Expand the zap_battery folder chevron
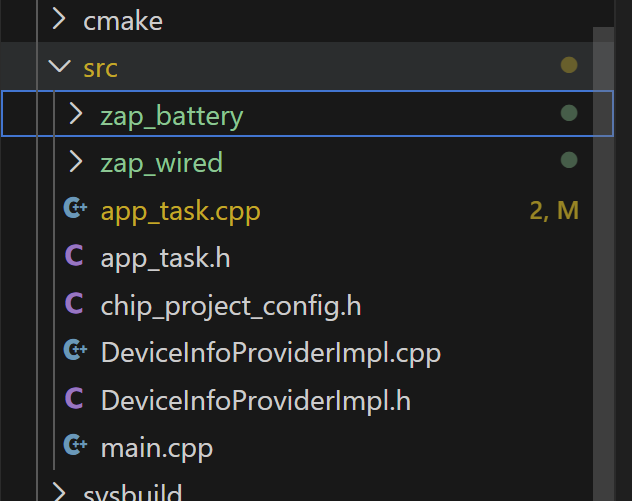Image resolution: width=632 pixels, height=501 pixels. click(76, 115)
